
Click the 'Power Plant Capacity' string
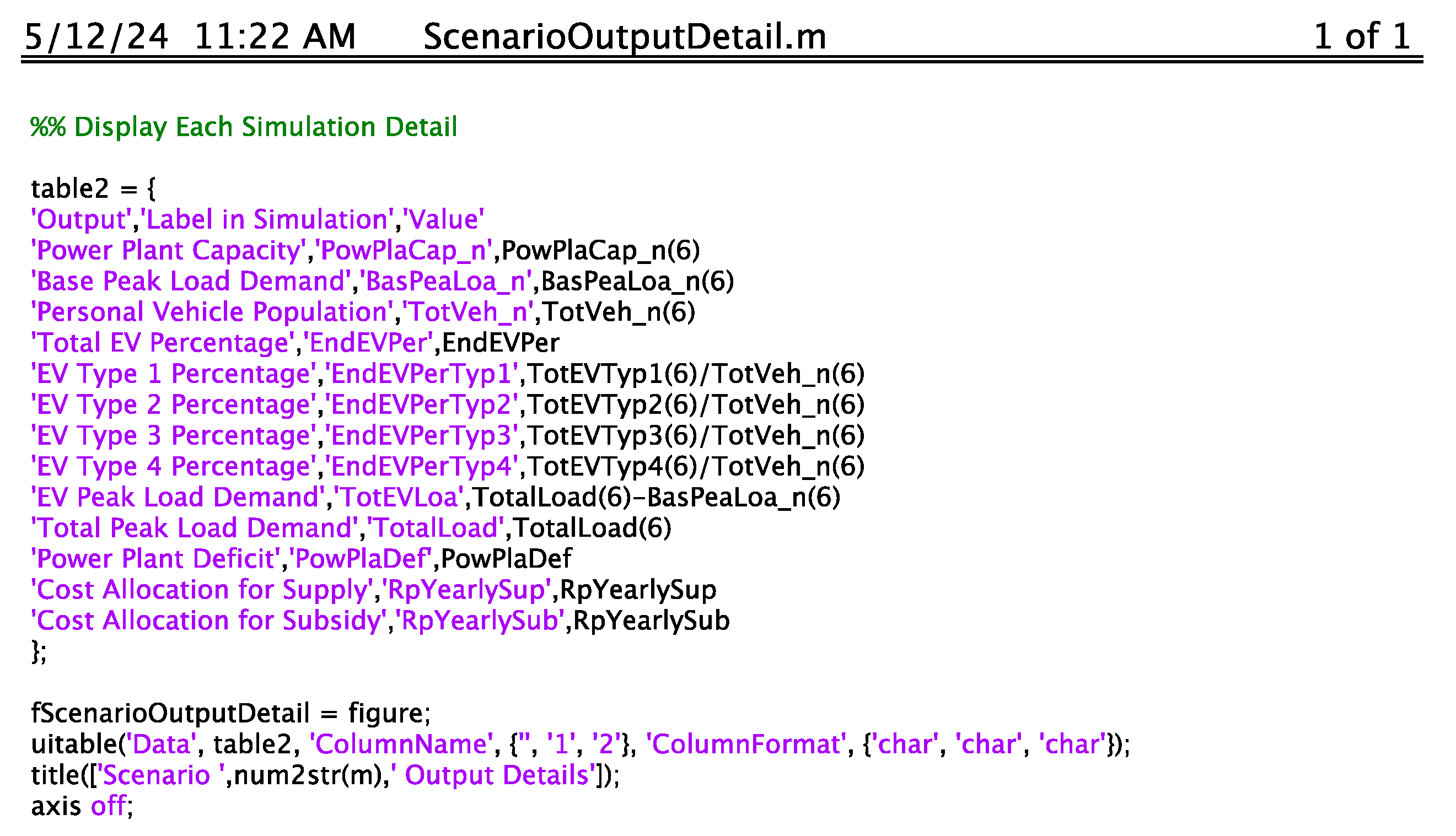(x=169, y=250)
